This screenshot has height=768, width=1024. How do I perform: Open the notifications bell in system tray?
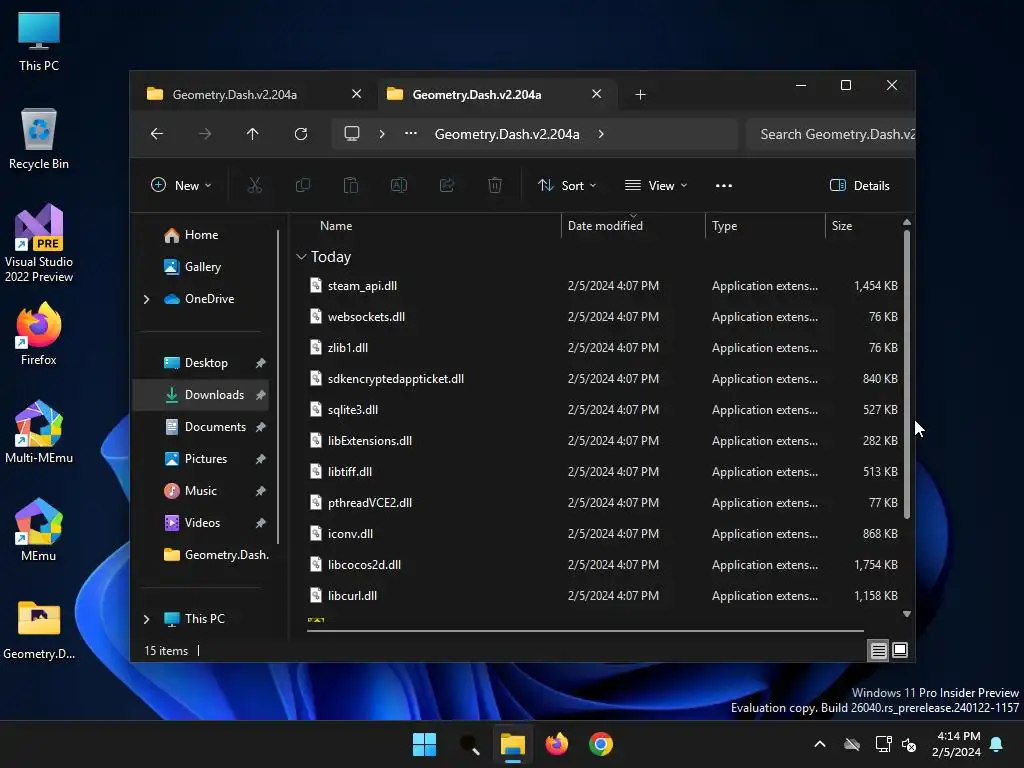point(997,744)
